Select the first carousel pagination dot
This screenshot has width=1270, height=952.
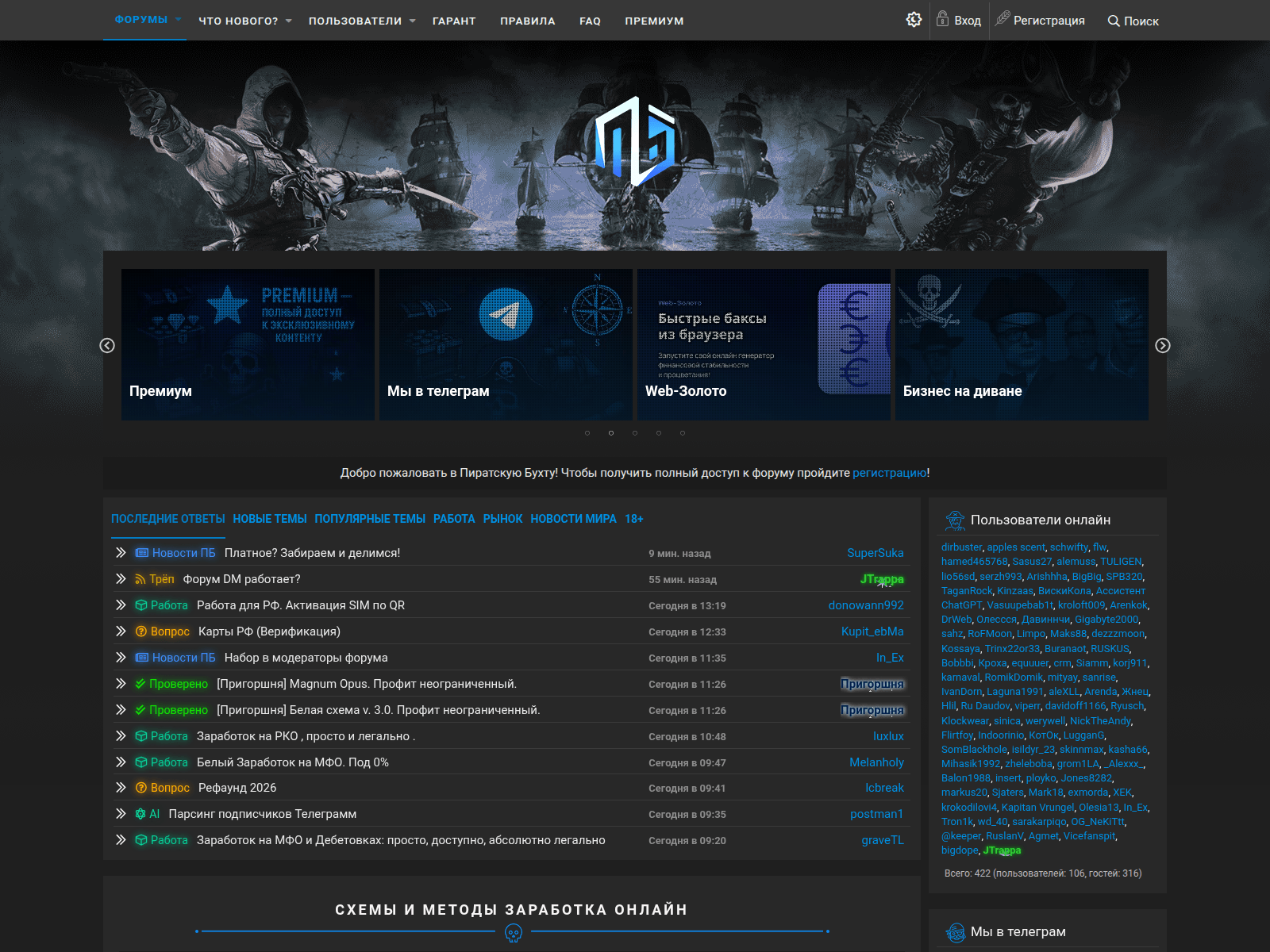point(587,433)
